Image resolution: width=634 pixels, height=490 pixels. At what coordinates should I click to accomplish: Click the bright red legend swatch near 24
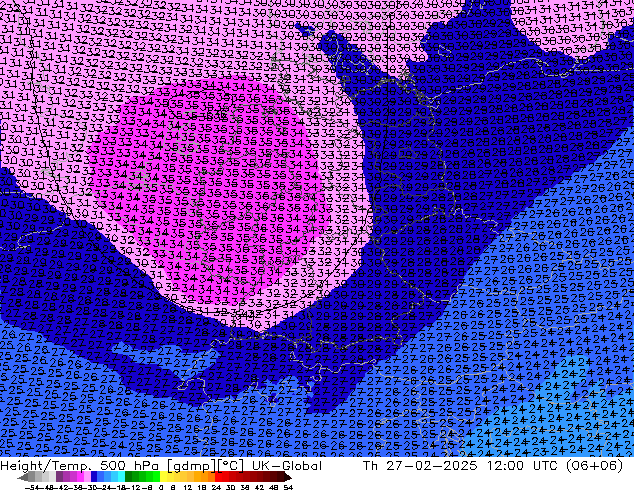click(219, 477)
